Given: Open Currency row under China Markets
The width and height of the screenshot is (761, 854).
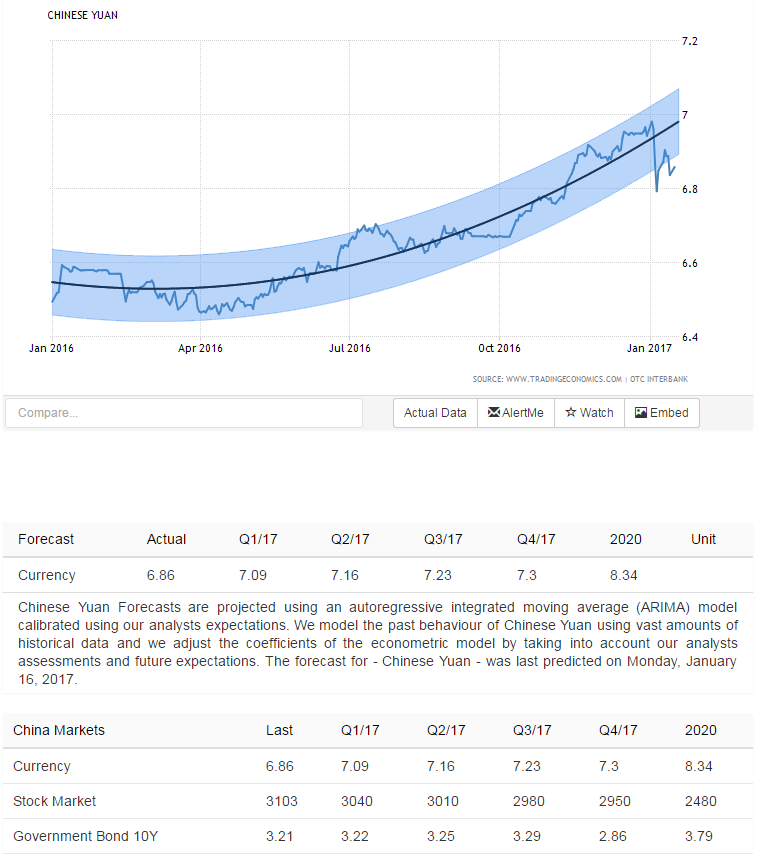Looking at the screenshot, I should [42, 766].
